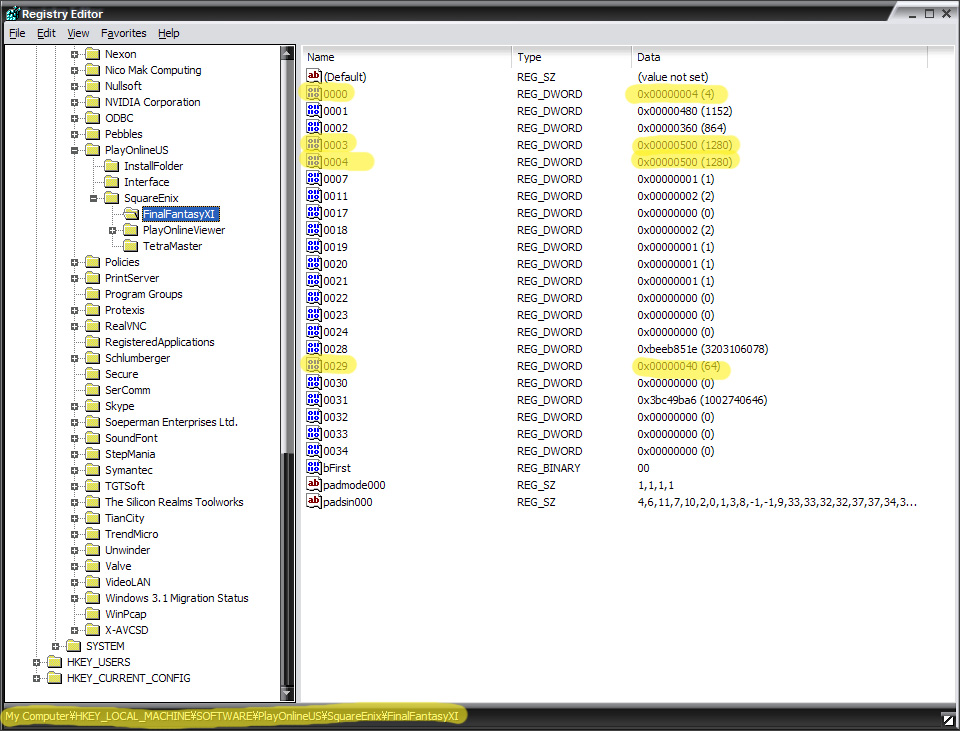Select the 0029 registry value
960x731 pixels.
pos(335,366)
